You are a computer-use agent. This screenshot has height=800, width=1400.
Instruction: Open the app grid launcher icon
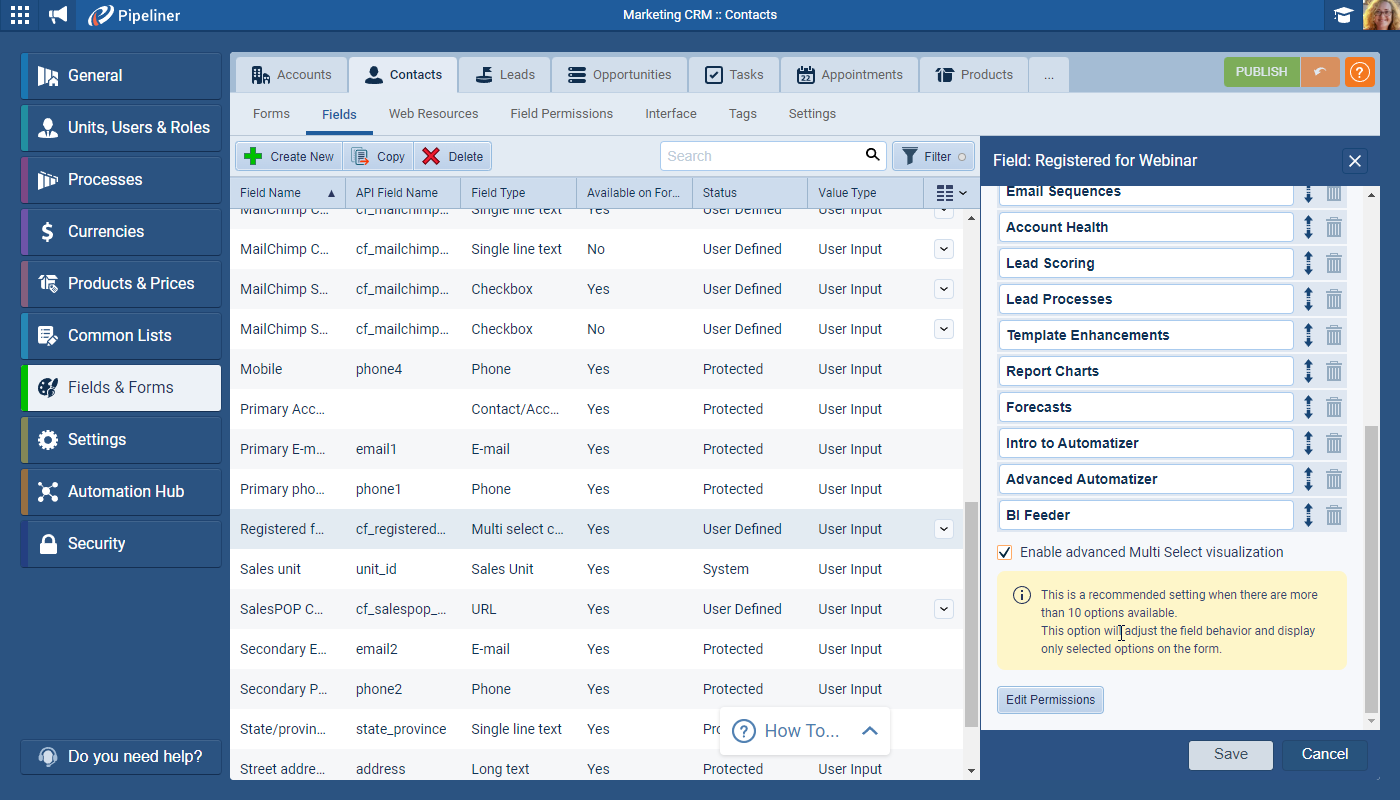pyautogui.click(x=20, y=15)
